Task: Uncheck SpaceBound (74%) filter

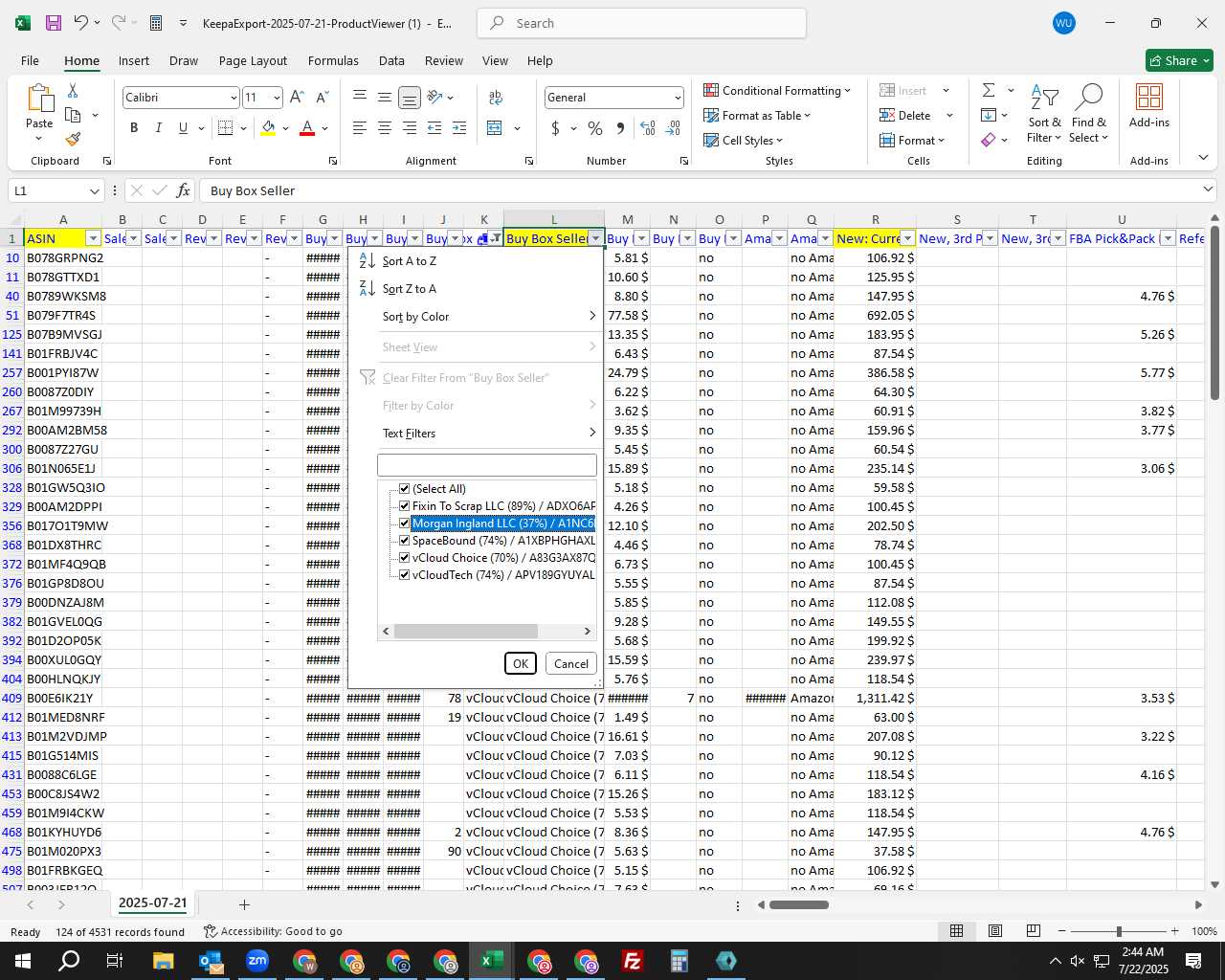Action: coord(405,541)
